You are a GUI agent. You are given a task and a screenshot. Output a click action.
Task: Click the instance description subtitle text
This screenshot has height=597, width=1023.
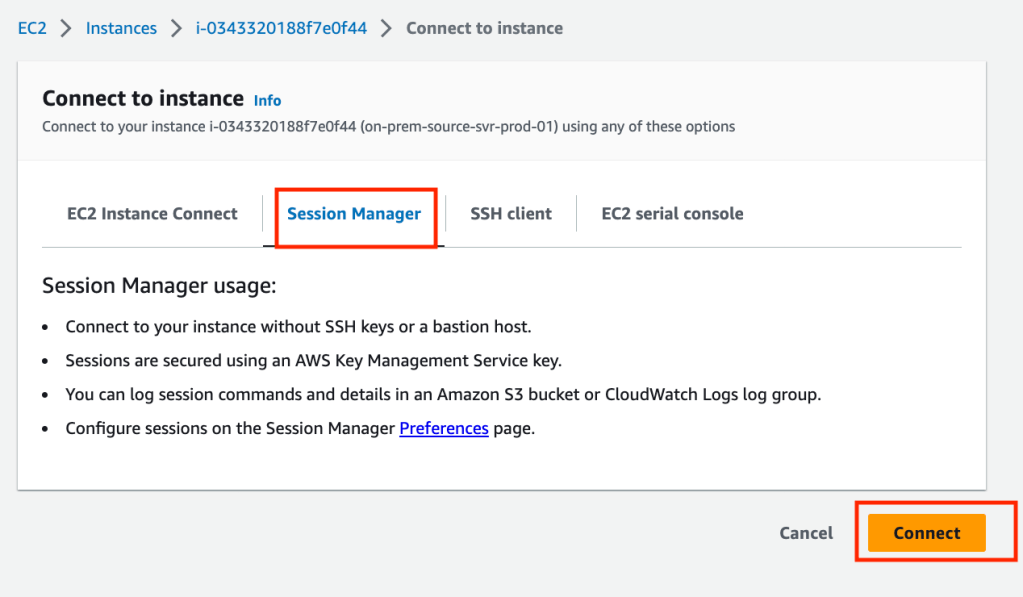[x=388, y=127]
